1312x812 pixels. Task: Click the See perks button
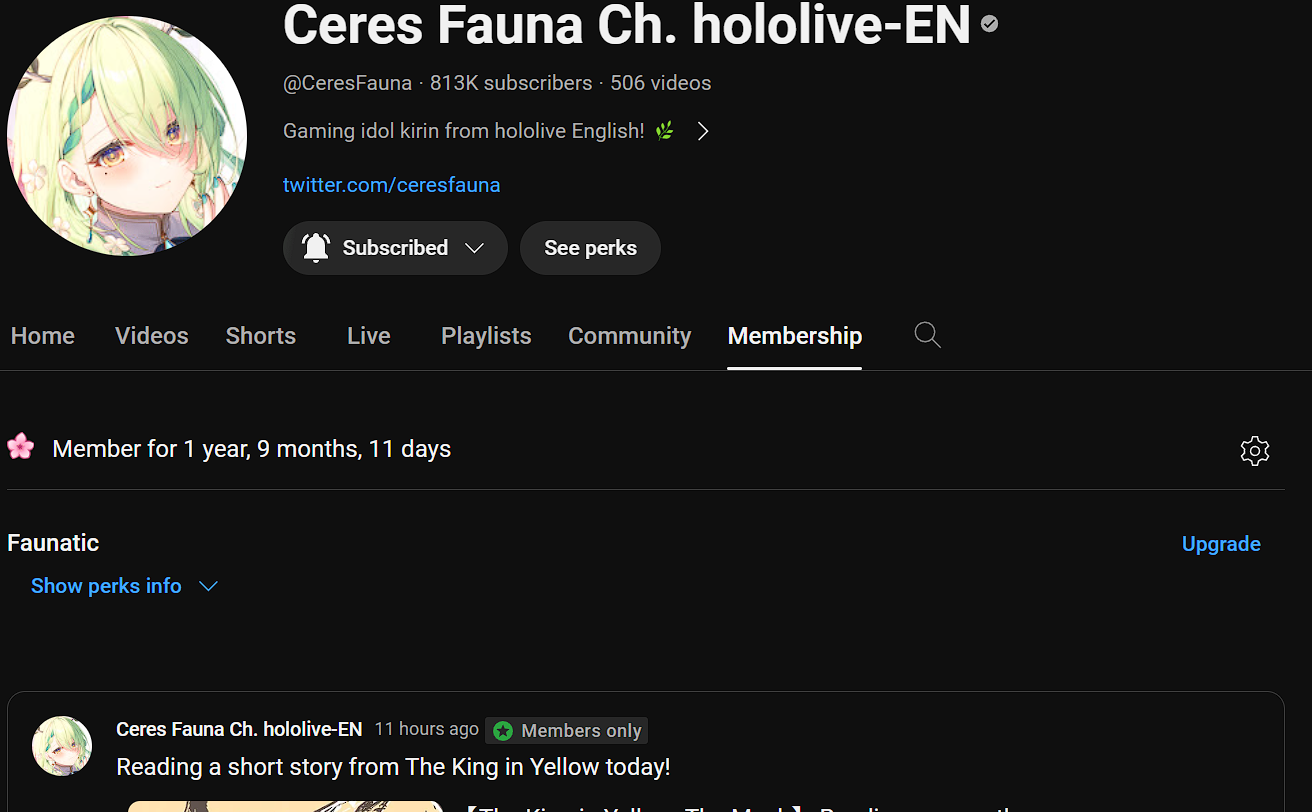590,248
